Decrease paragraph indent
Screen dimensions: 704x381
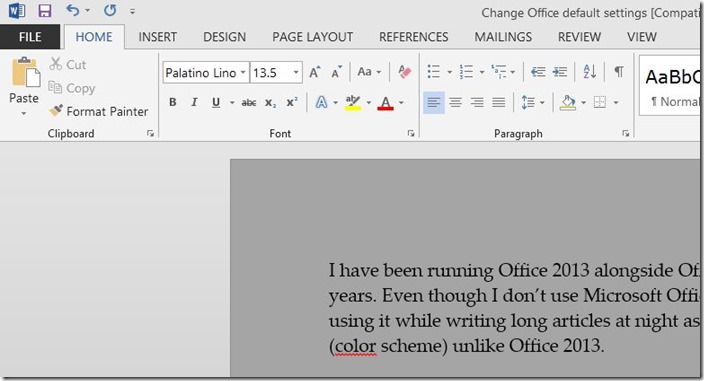(538, 72)
